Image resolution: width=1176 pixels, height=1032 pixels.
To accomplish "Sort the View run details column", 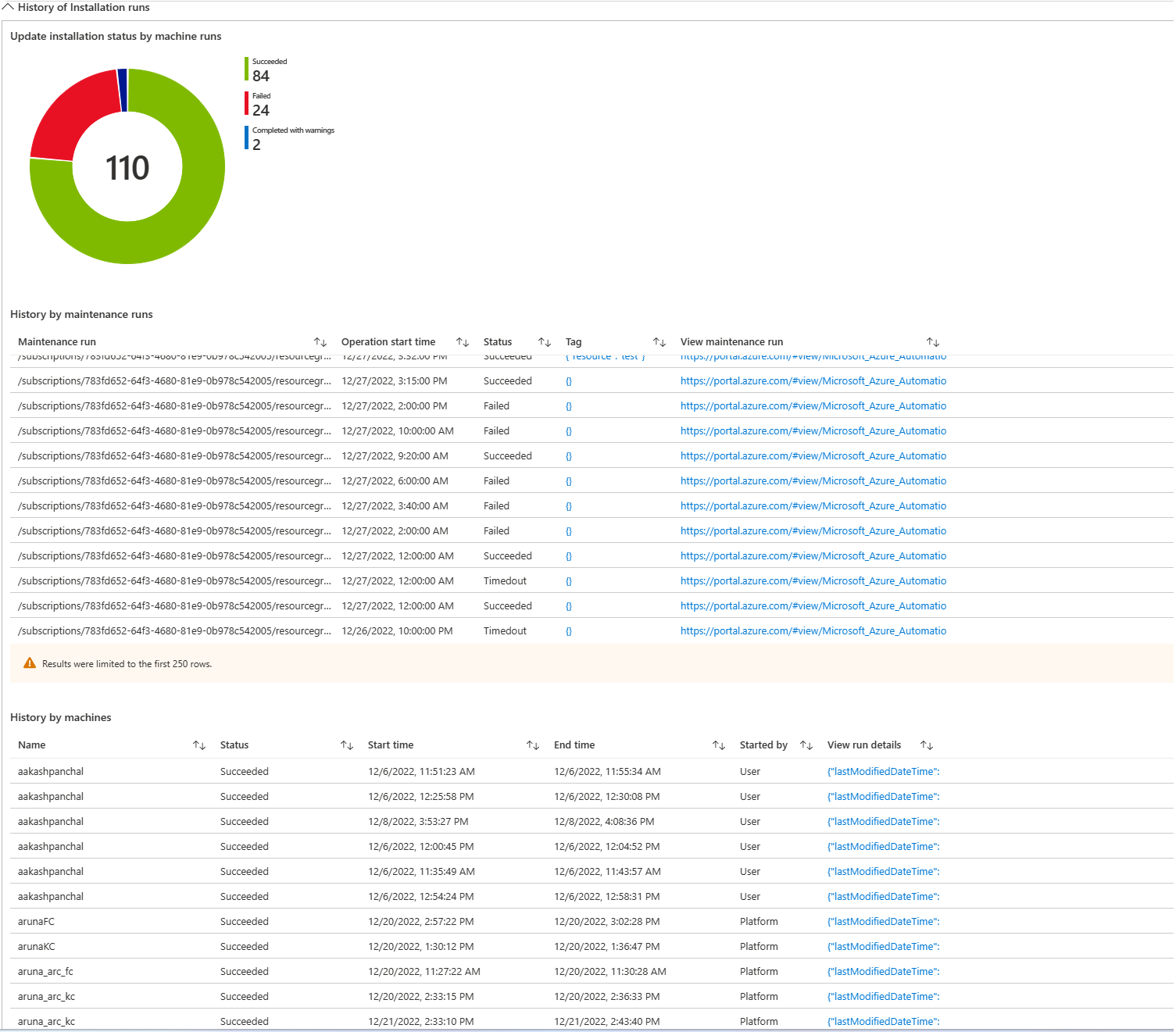I will (927, 745).
